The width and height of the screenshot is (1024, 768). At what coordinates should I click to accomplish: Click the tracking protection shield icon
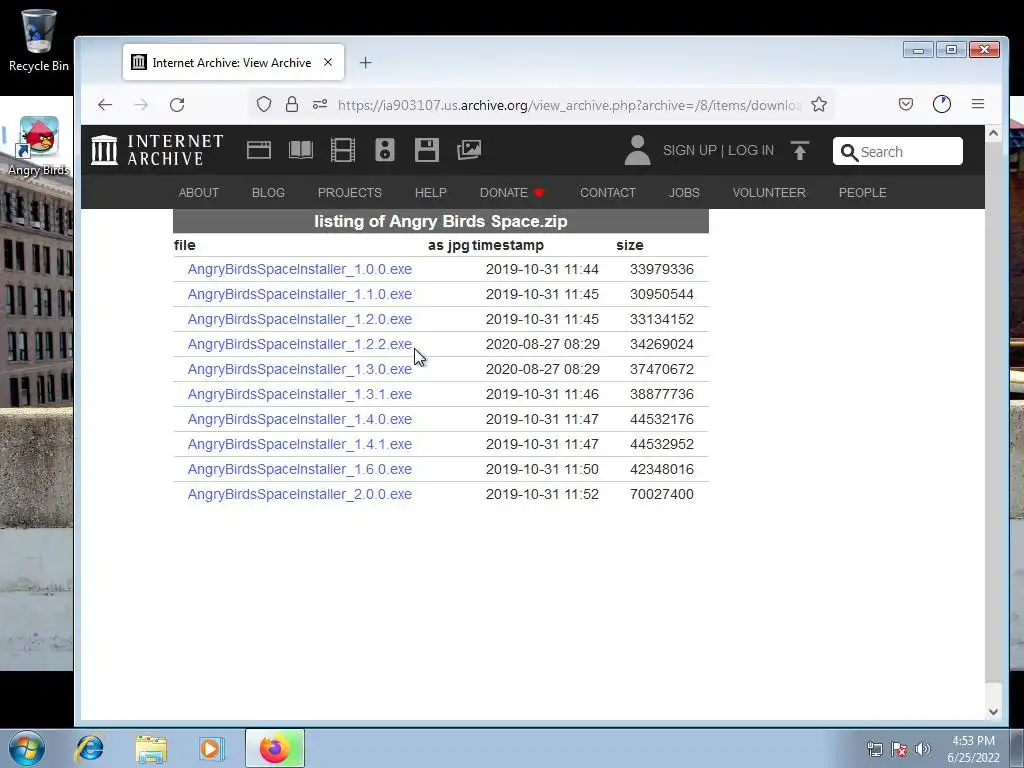tap(264, 104)
